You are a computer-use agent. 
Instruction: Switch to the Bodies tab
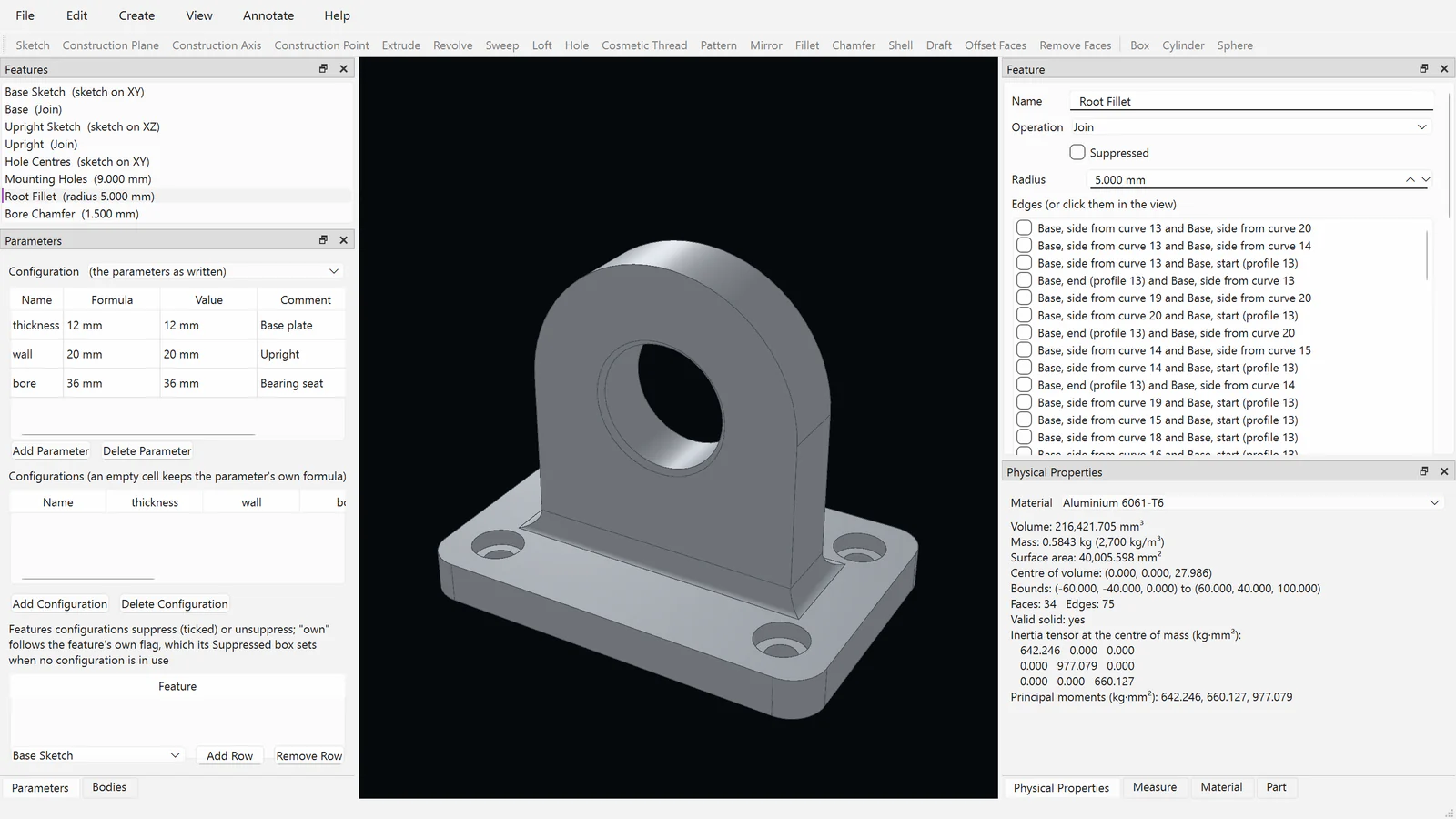tap(109, 787)
